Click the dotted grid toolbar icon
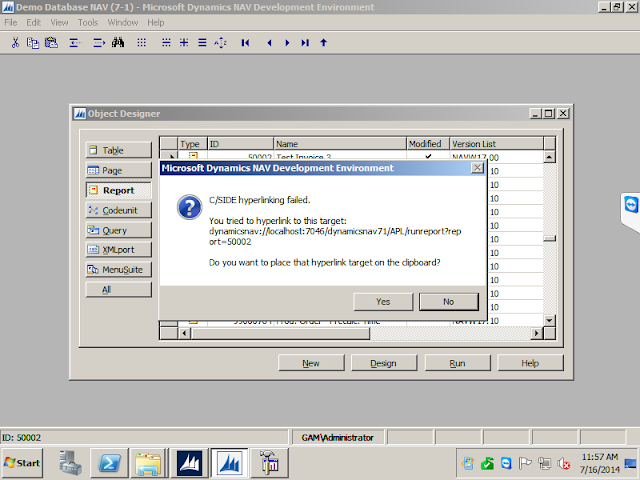The image size is (640, 480). tap(141, 42)
